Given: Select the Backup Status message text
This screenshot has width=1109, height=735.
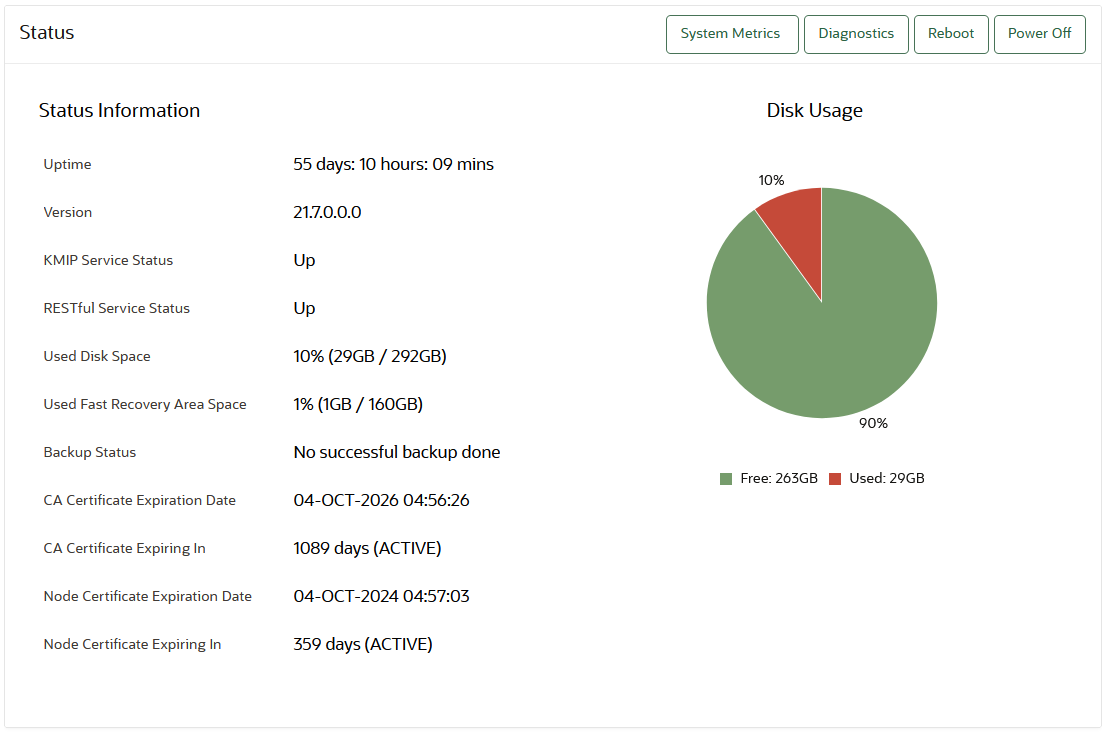Looking at the screenshot, I should (x=396, y=452).
